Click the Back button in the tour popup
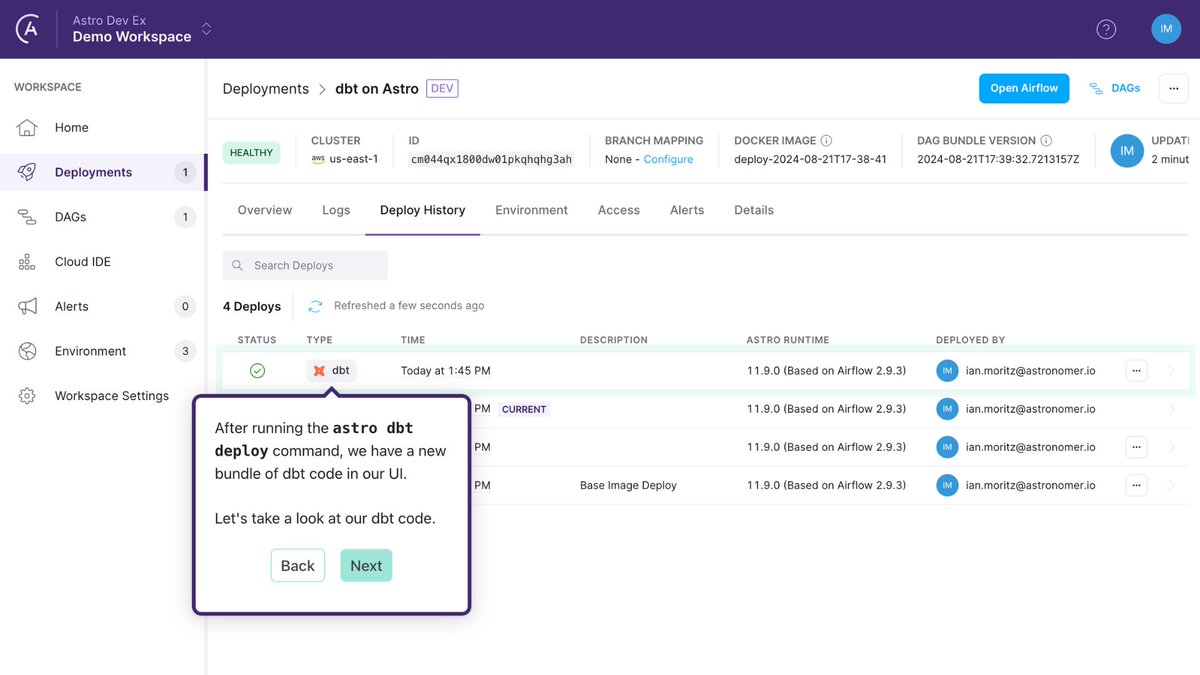 pos(298,566)
